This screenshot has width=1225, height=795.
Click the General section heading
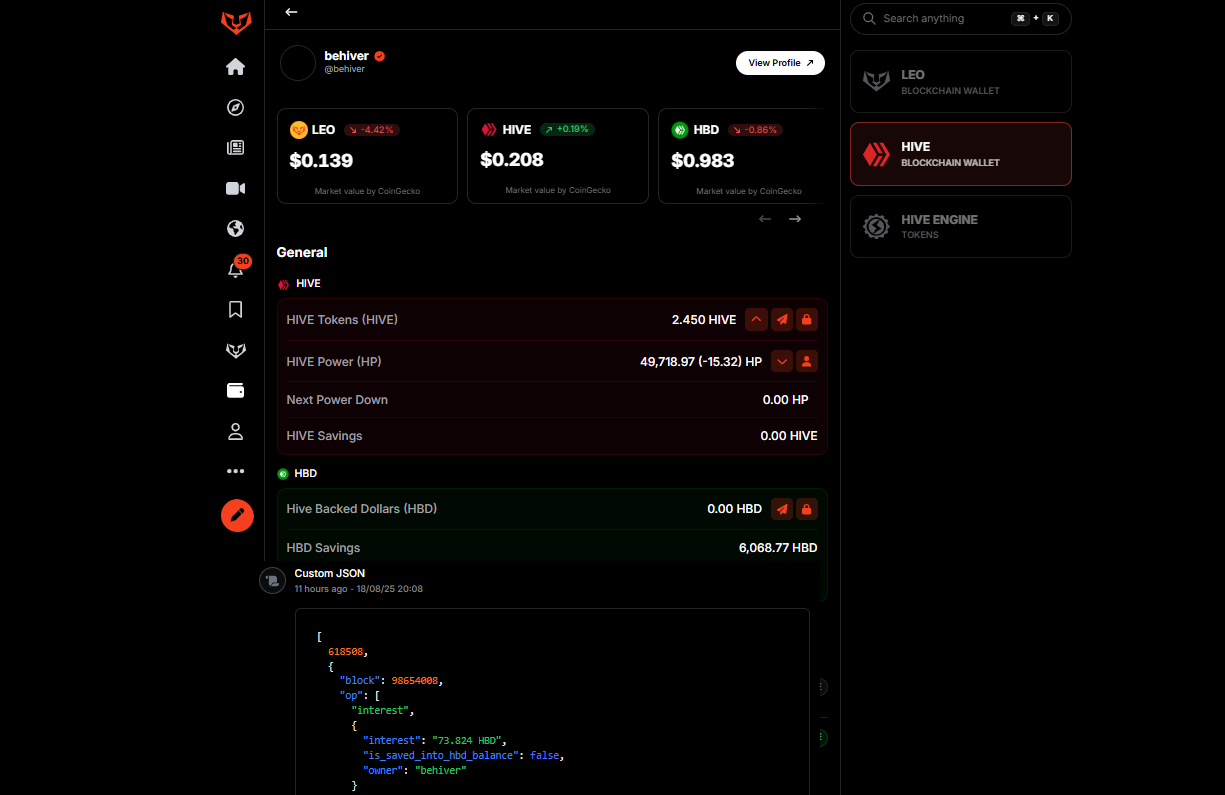tap(302, 253)
